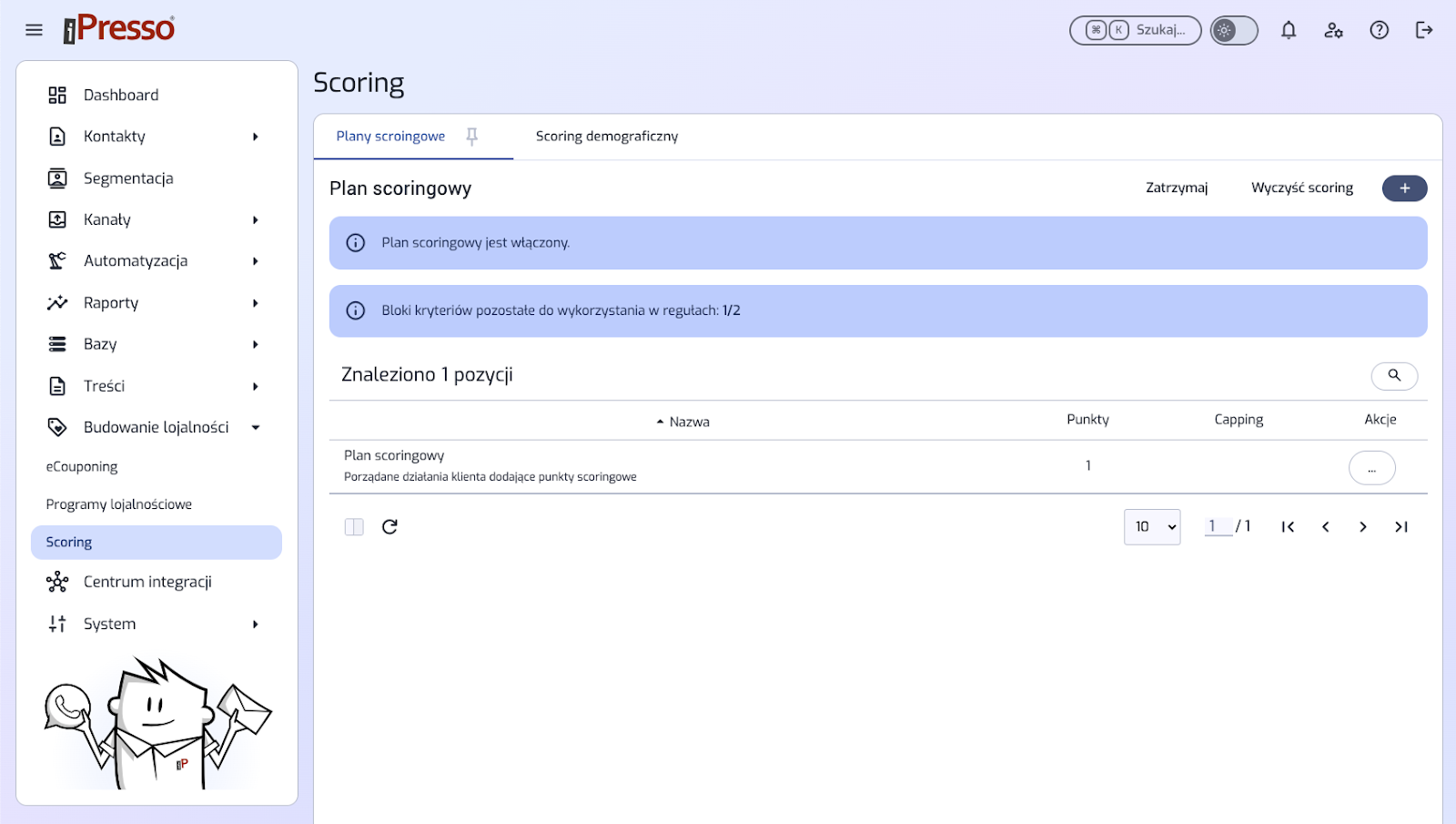This screenshot has height=824, width=1456.
Task: Click the page number input field
Action: click(x=1218, y=526)
